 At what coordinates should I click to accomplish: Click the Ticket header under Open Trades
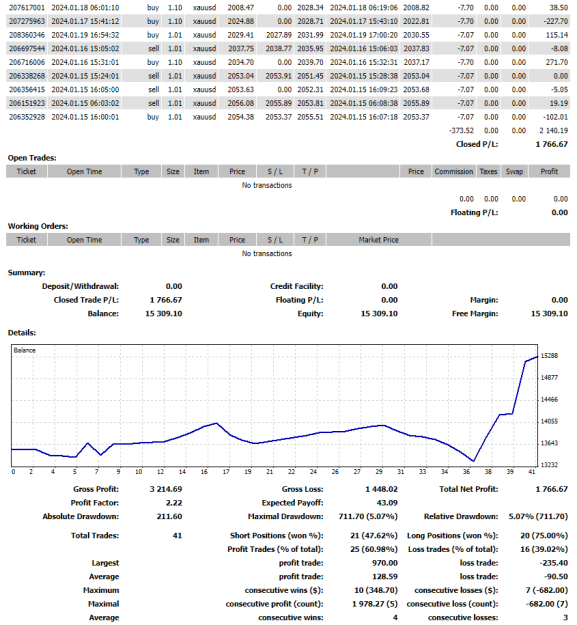[x=27, y=171]
